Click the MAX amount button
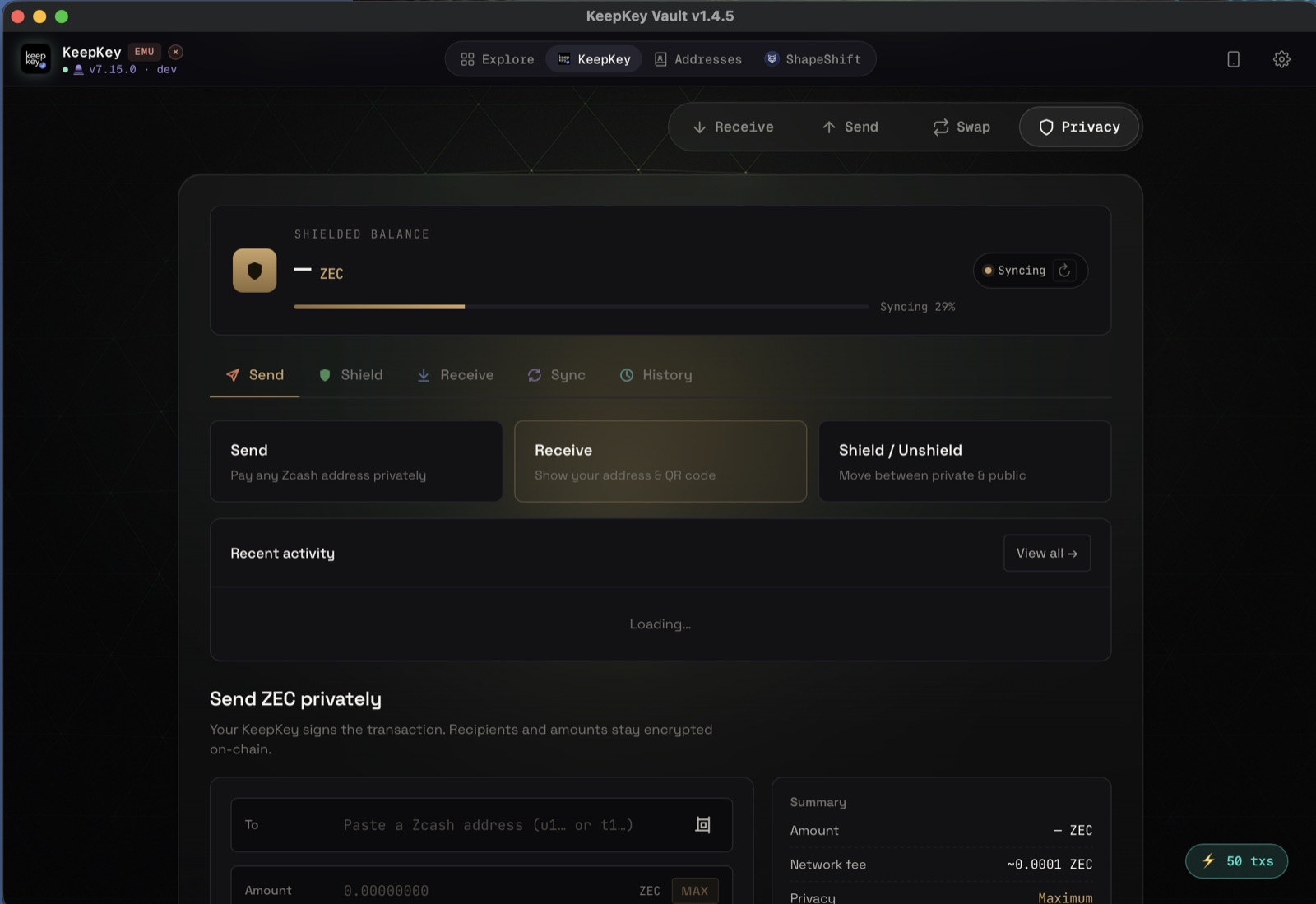The height and width of the screenshot is (904, 1316). click(695, 891)
